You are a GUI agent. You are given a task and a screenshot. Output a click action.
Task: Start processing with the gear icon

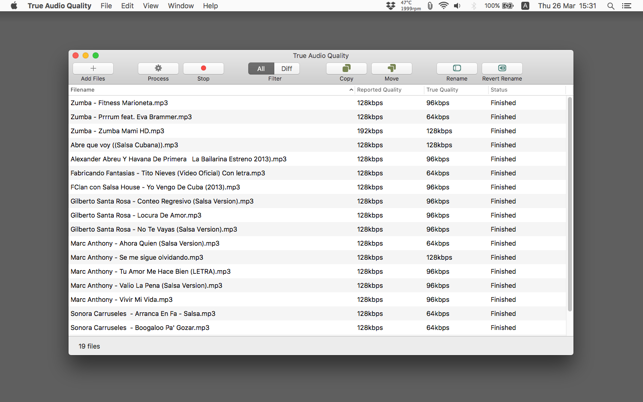point(158,68)
